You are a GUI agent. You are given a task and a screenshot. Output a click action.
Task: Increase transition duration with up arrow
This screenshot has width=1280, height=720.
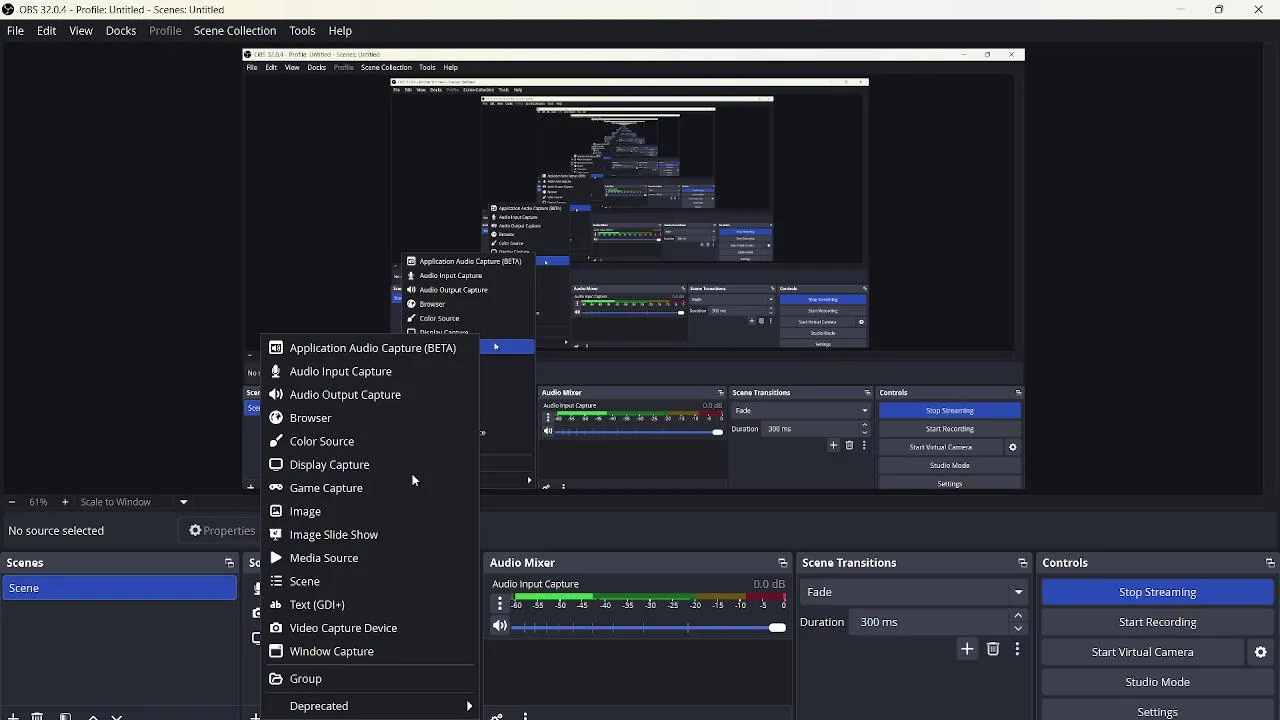pos(1018,616)
